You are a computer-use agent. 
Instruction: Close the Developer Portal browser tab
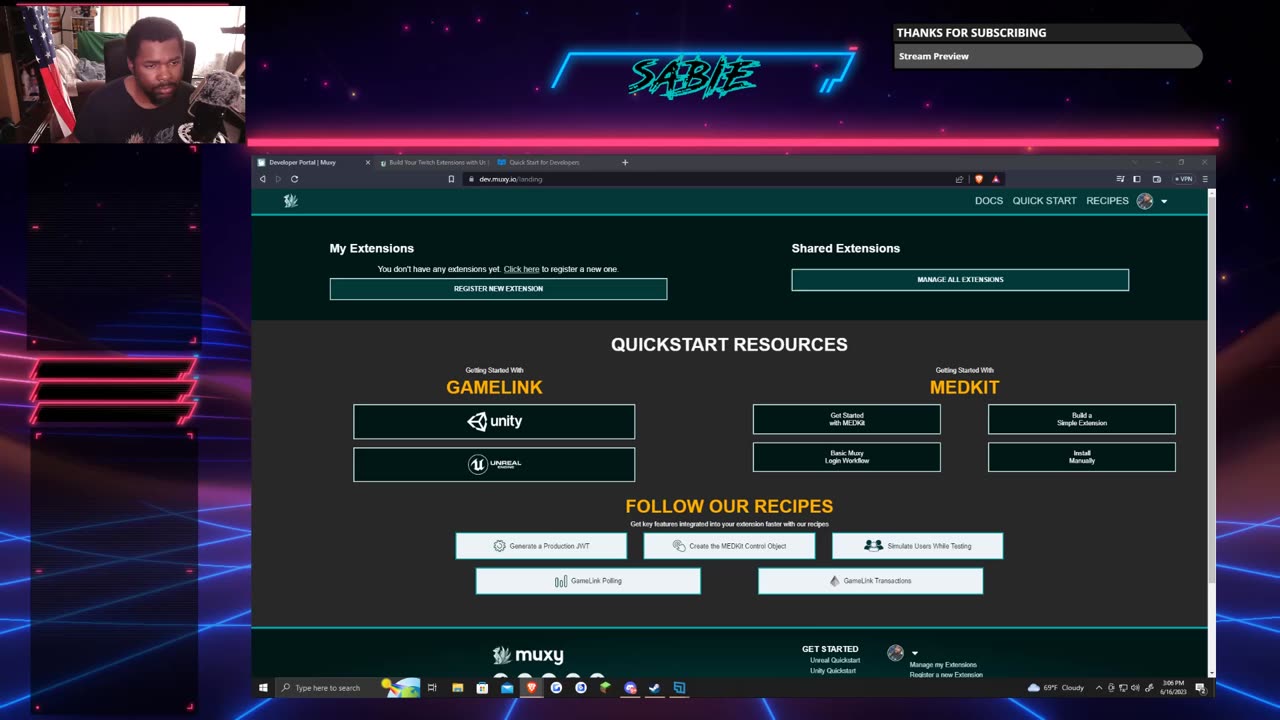(367, 162)
